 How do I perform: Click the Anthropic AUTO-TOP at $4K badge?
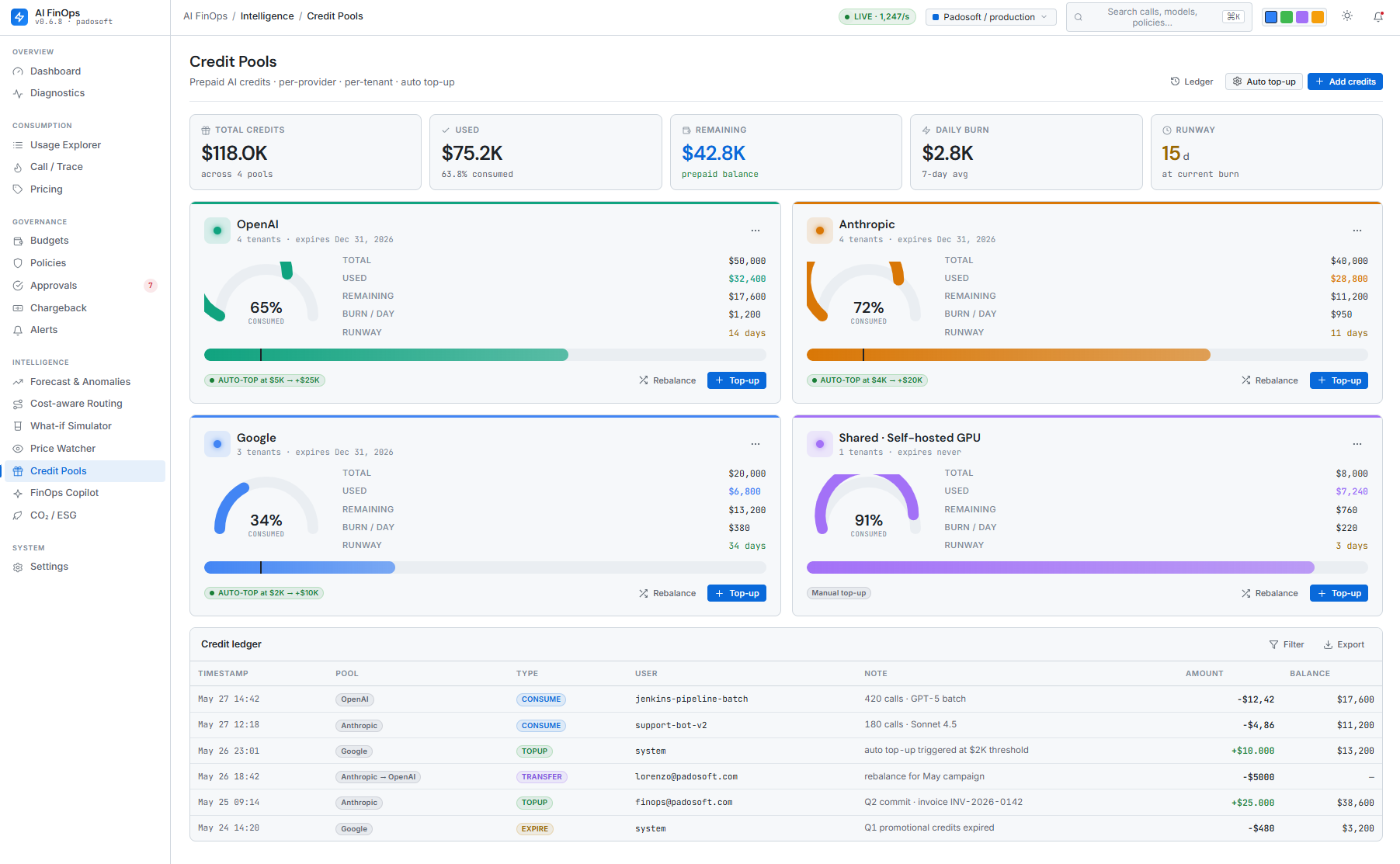(867, 380)
